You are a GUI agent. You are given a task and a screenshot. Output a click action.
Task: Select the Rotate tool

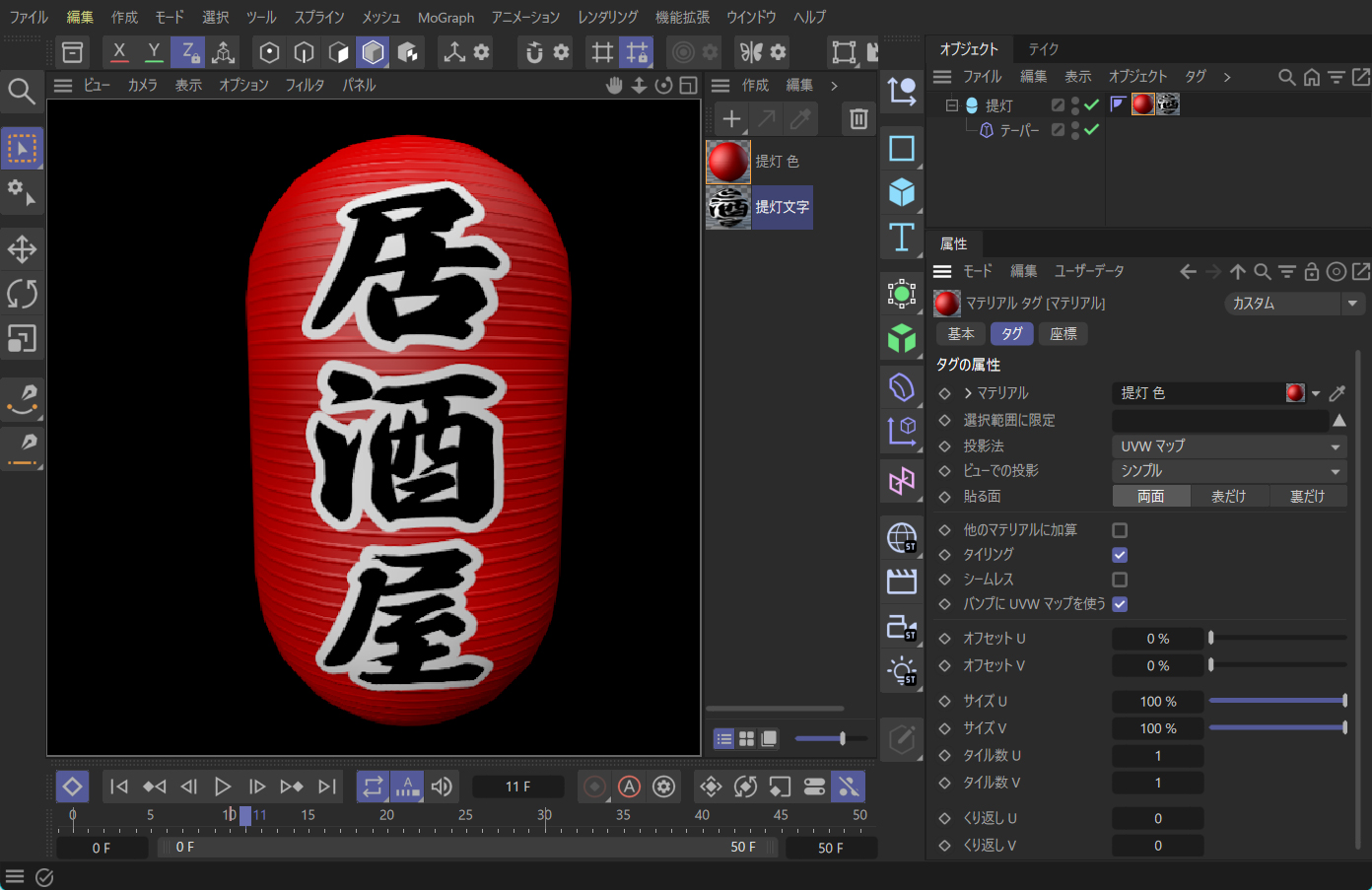(x=22, y=294)
